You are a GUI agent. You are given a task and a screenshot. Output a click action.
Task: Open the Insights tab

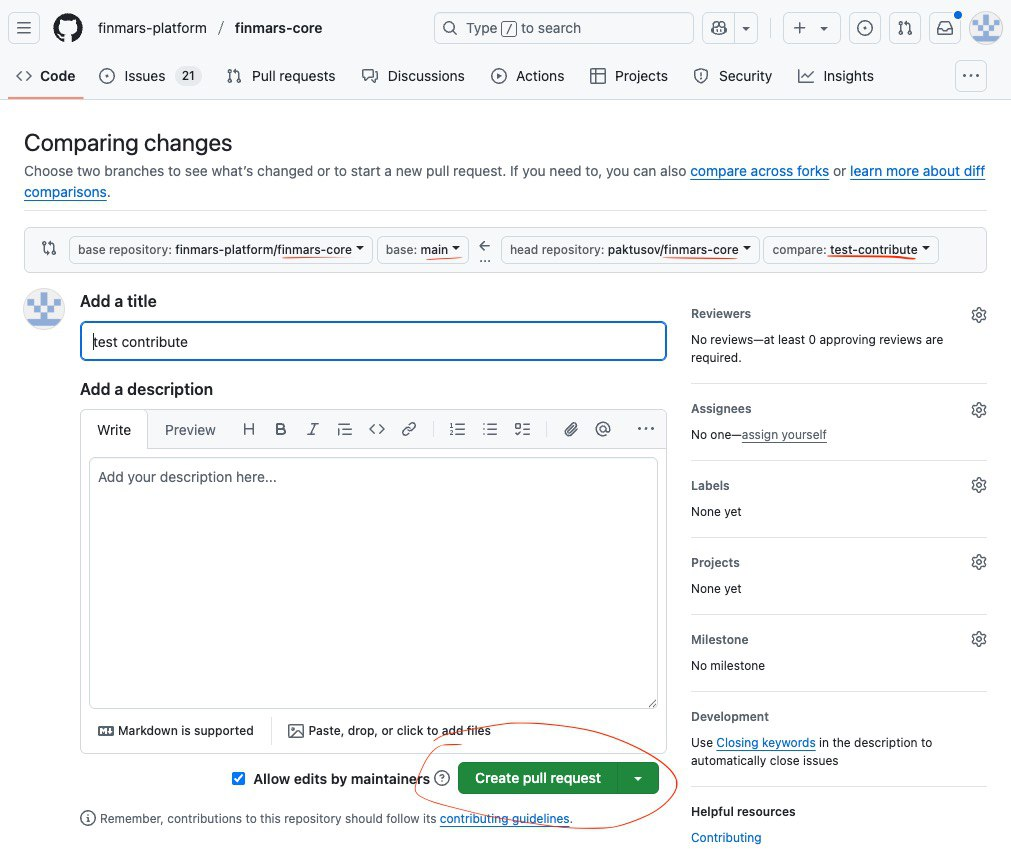(836, 76)
